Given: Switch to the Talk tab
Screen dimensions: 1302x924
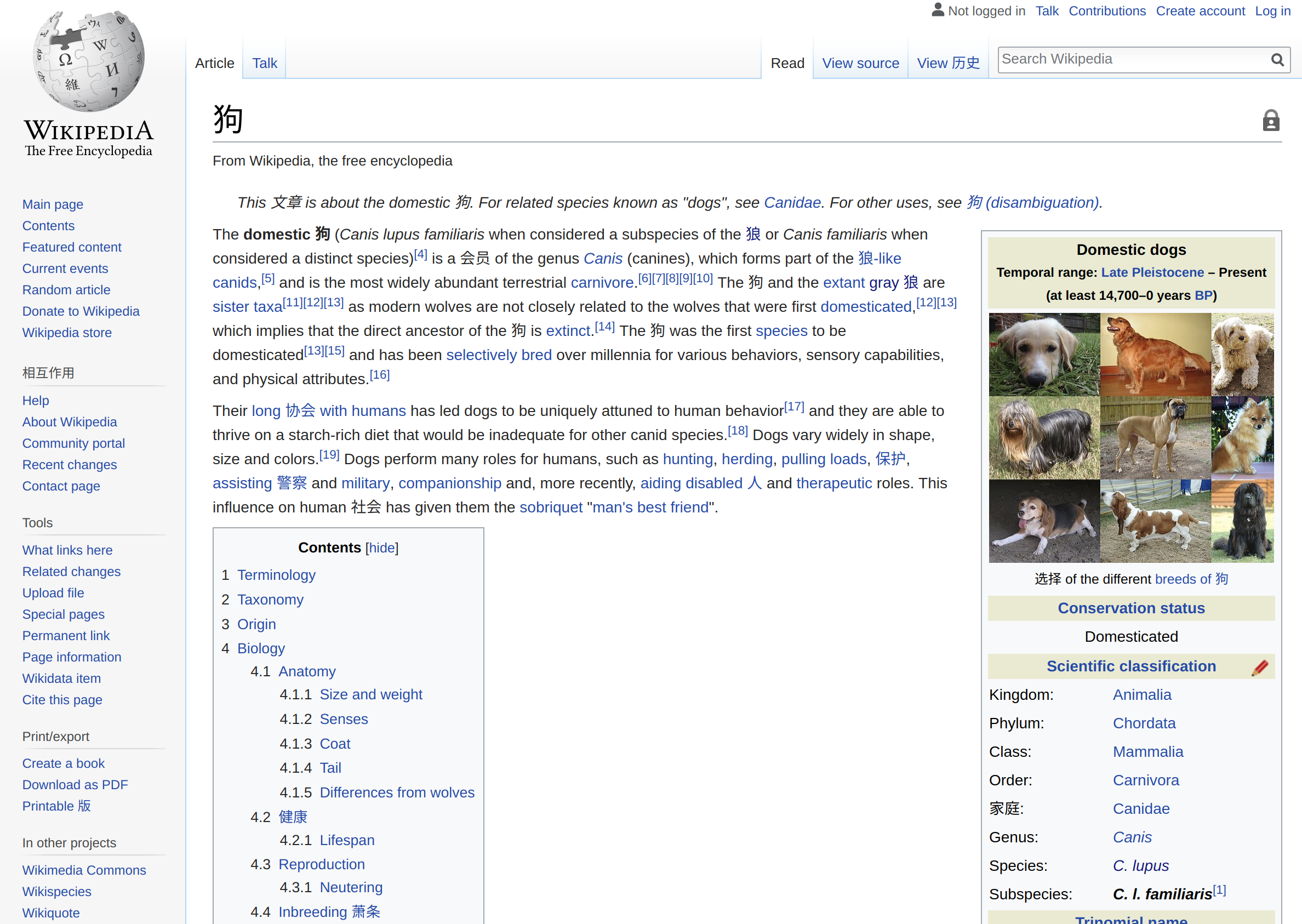Looking at the screenshot, I should click(265, 63).
